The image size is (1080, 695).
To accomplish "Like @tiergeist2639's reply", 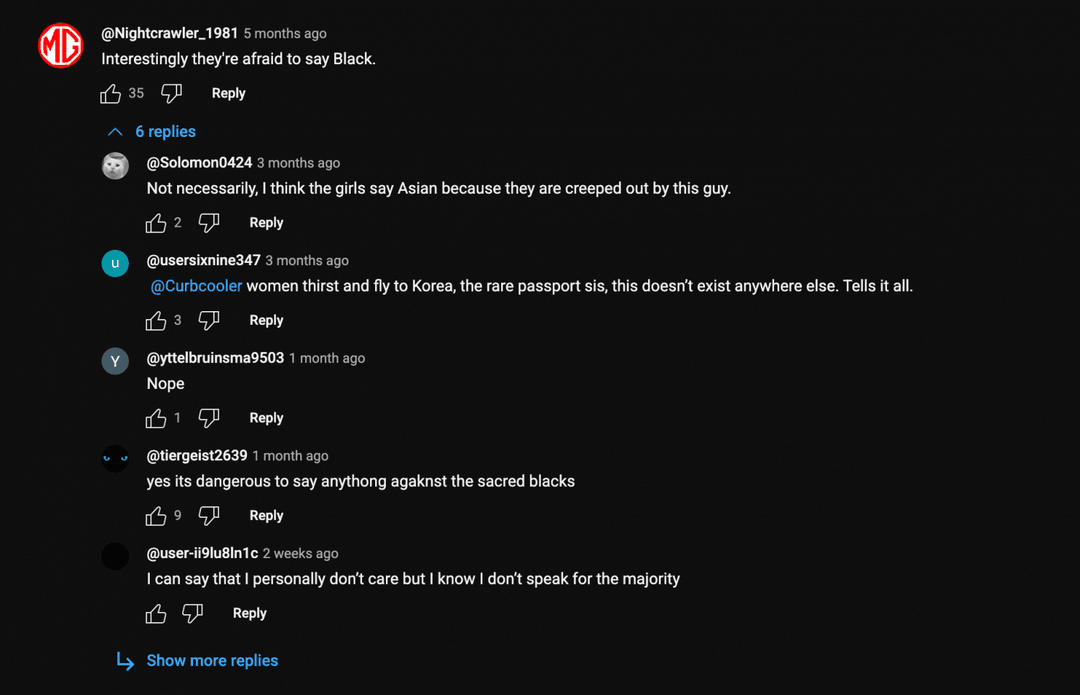I will coord(156,515).
